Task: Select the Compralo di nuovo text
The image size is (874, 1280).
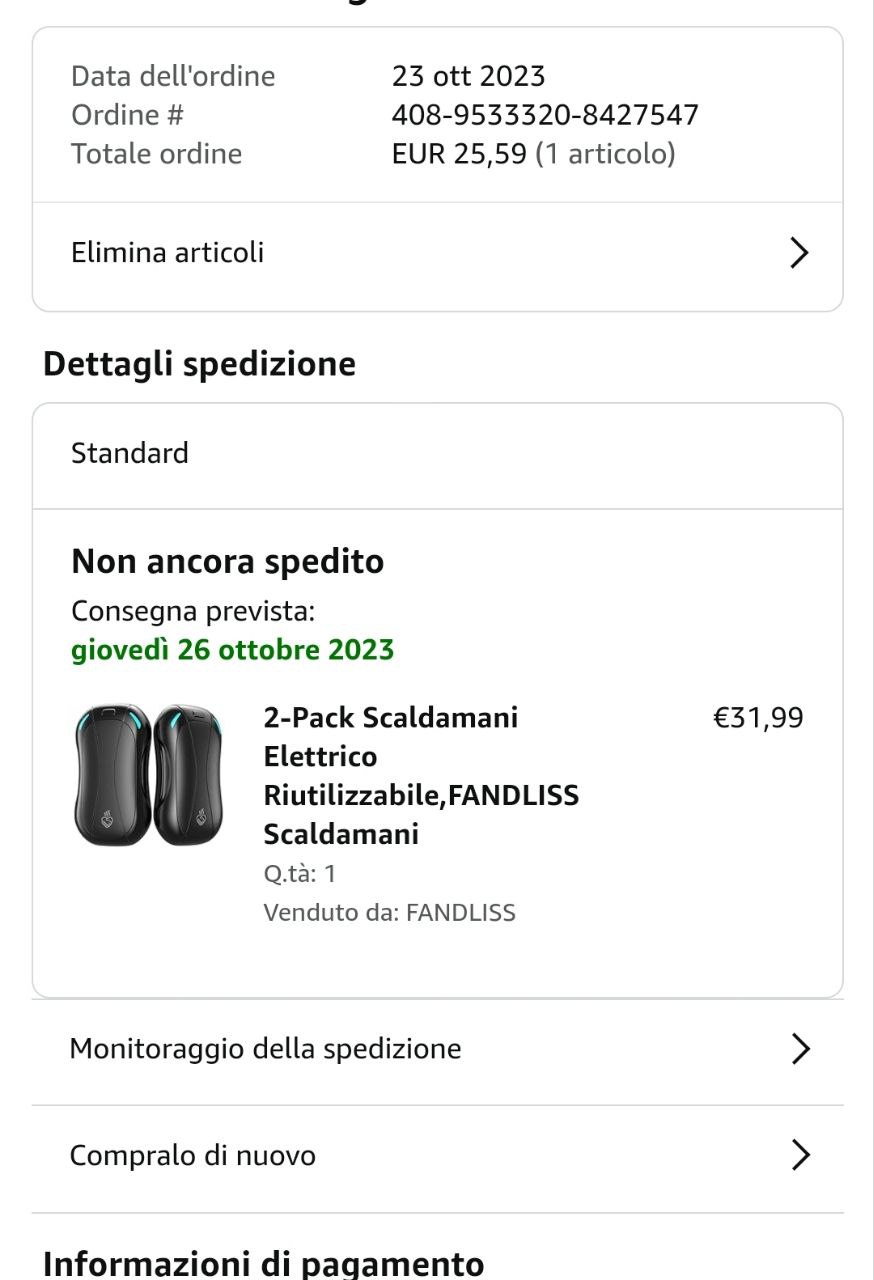Action: click(x=192, y=1156)
